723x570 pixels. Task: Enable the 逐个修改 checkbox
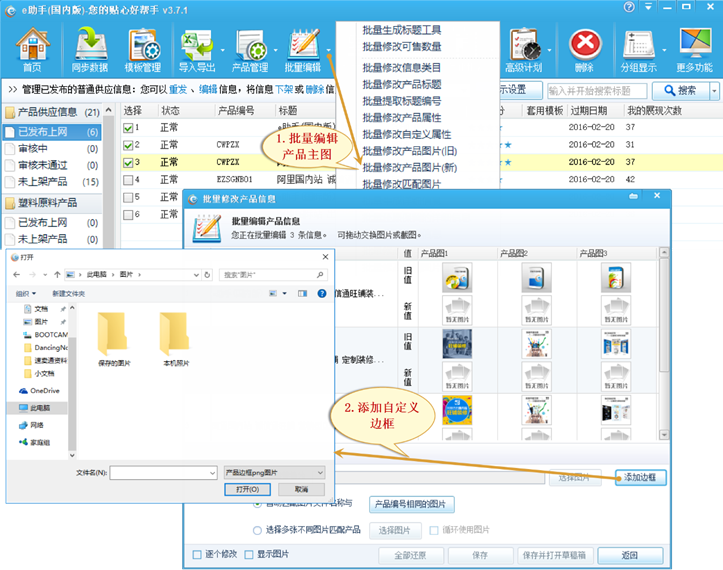[197, 554]
